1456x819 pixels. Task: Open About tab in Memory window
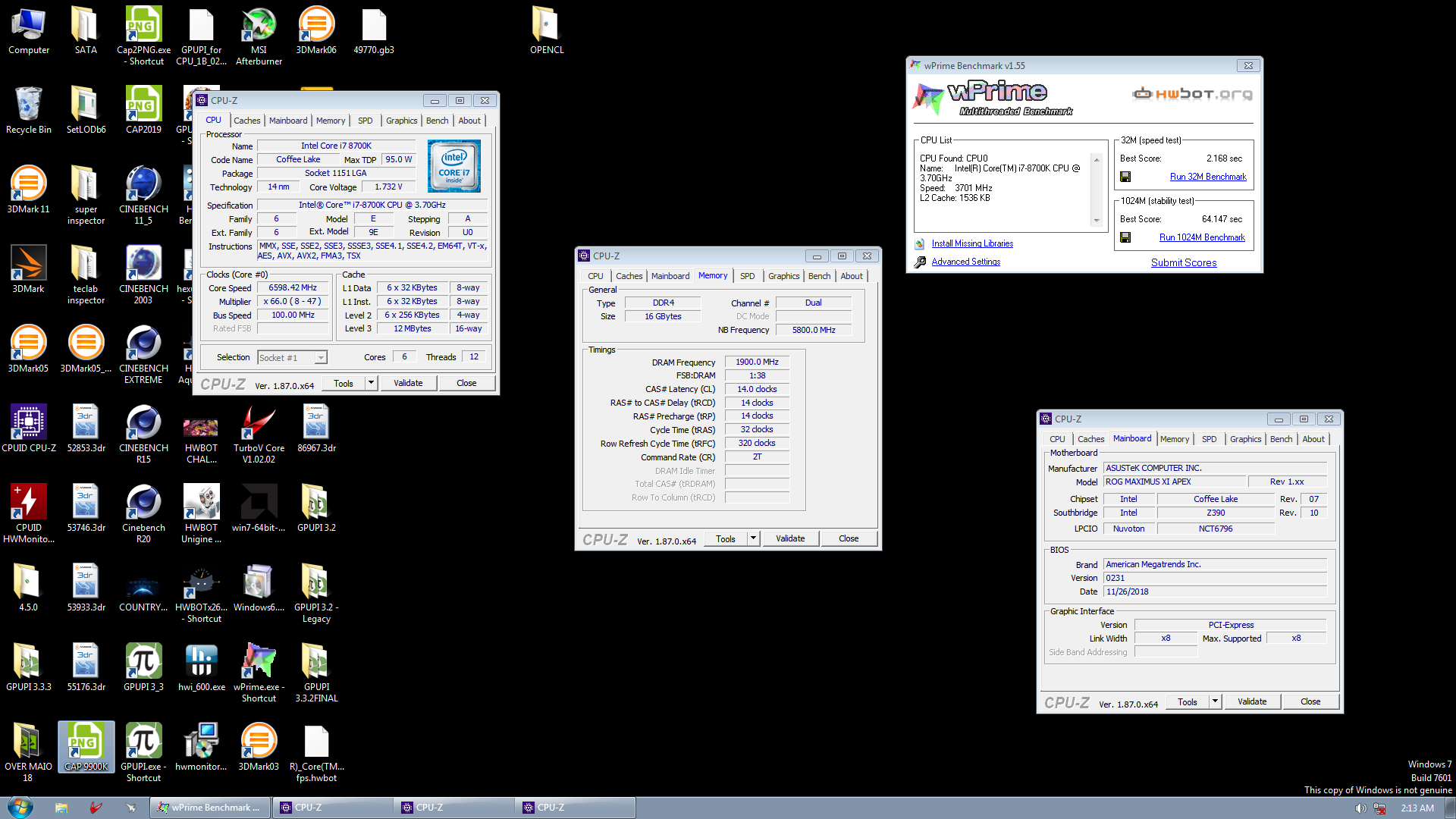tap(852, 276)
